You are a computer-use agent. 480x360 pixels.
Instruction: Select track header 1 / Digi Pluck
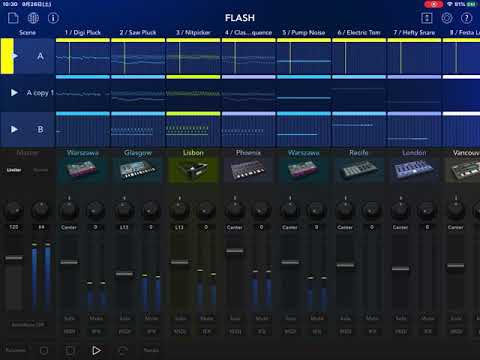83,32
